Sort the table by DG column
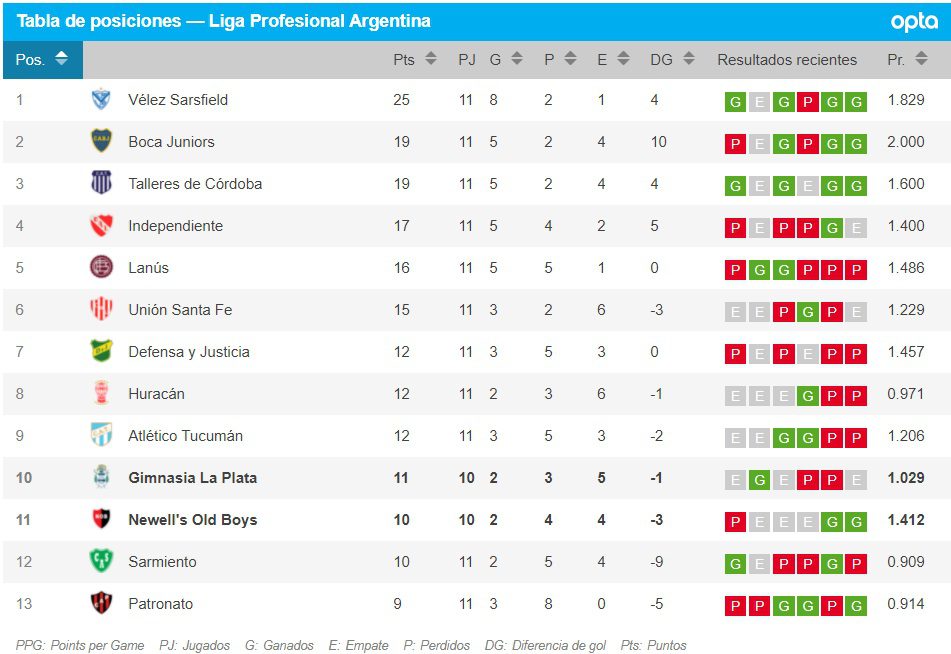 pos(672,60)
